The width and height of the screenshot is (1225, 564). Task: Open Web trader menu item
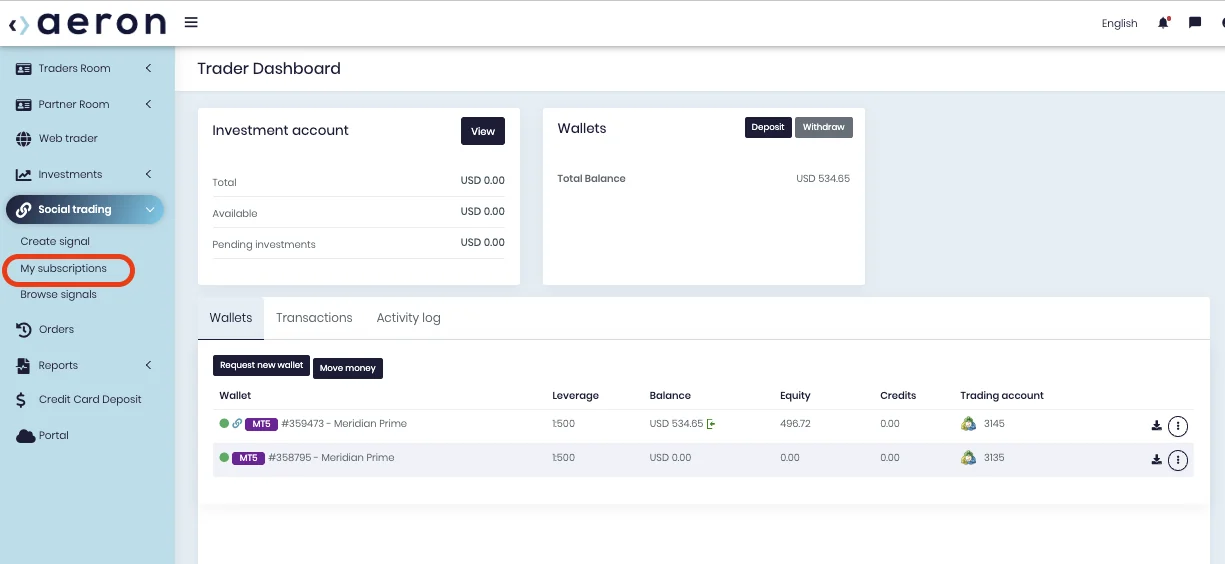point(68,139)
